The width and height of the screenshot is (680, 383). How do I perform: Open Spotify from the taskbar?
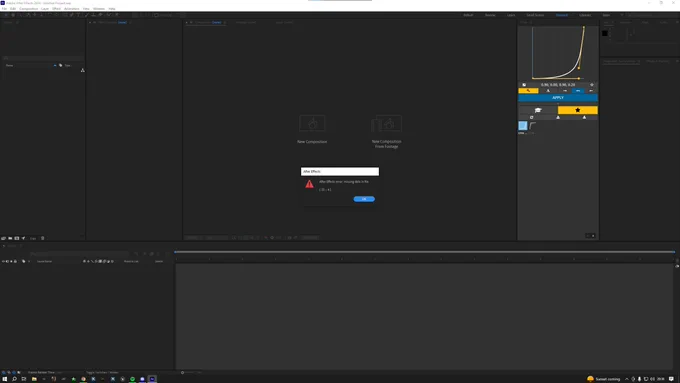pyautogui.click(x=132, y=379)
